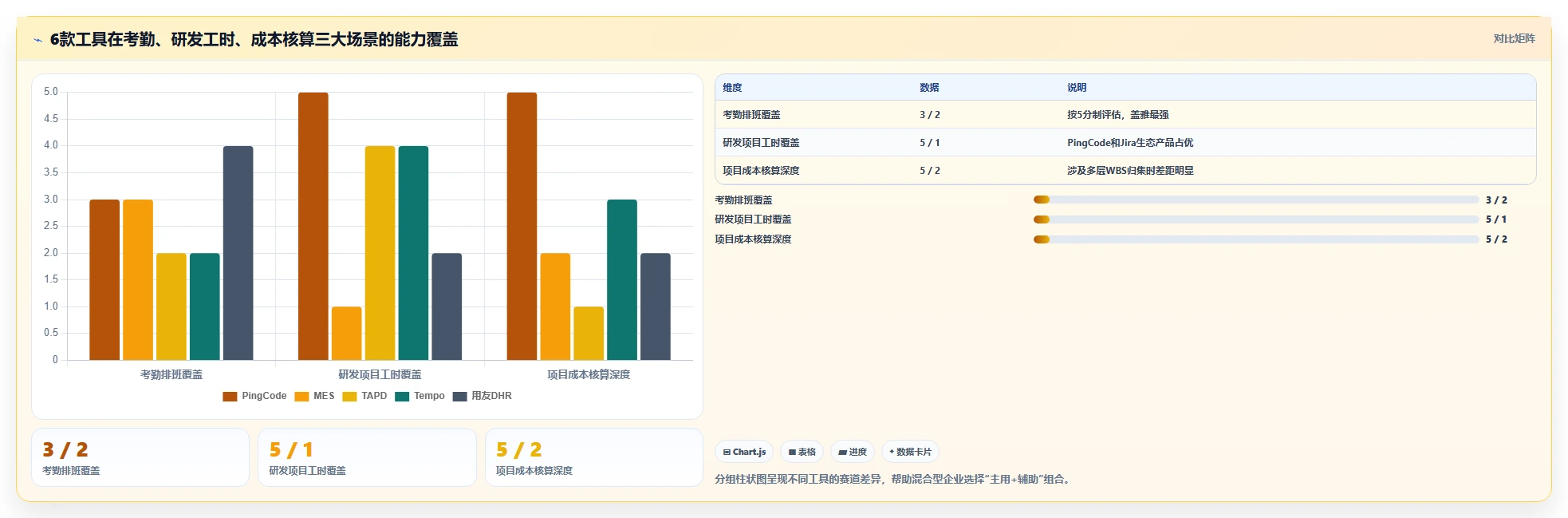Select the 考勤排班覆盖 progress bar
Screen dimensions: 1568x518
(x=1256, y=200)
